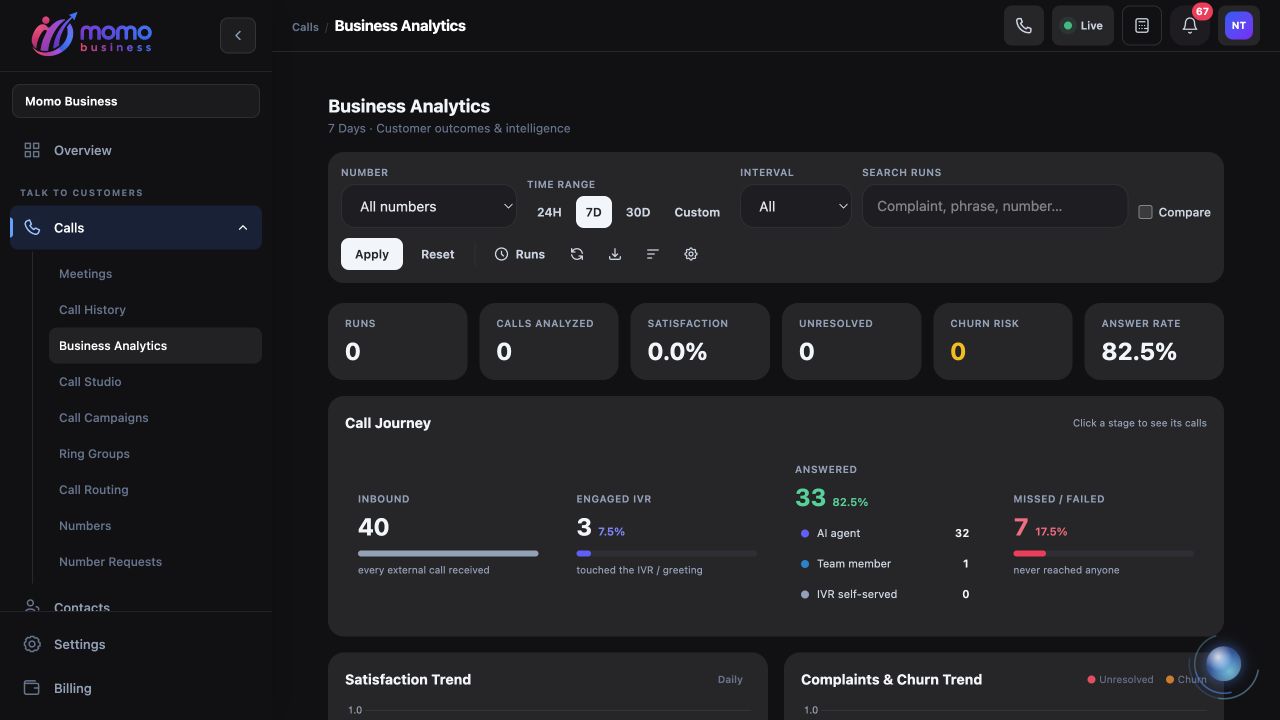Open the floating assistant orb
Image resolution: width=1280 pixels, height=720 pixels.
coord(1224,664)
